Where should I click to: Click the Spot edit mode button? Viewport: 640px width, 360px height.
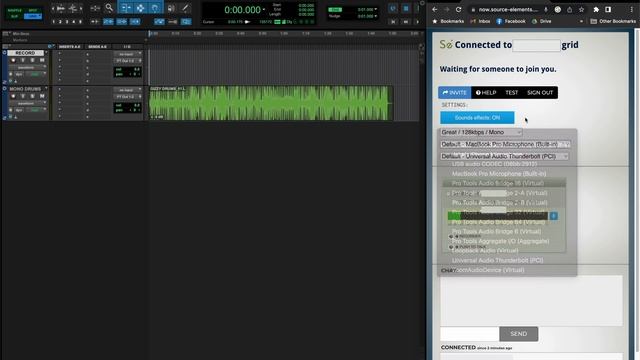coord(33,11)
